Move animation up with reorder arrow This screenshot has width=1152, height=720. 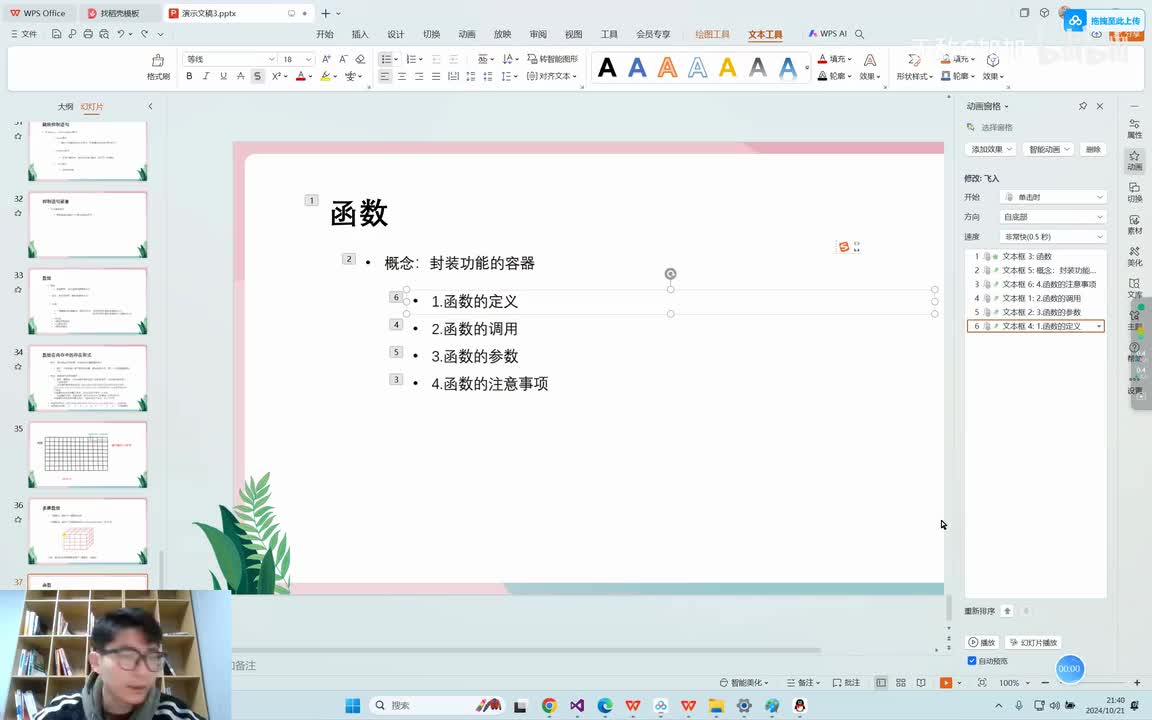click(1007, 611)
